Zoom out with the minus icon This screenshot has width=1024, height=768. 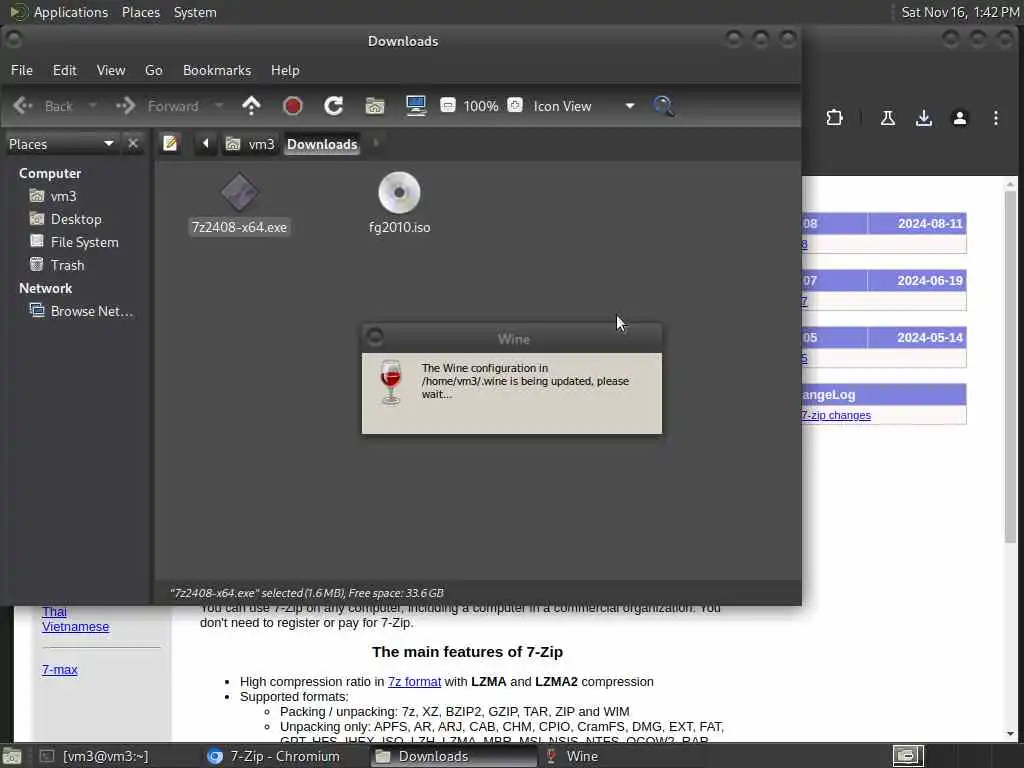(x=448, y=105)
